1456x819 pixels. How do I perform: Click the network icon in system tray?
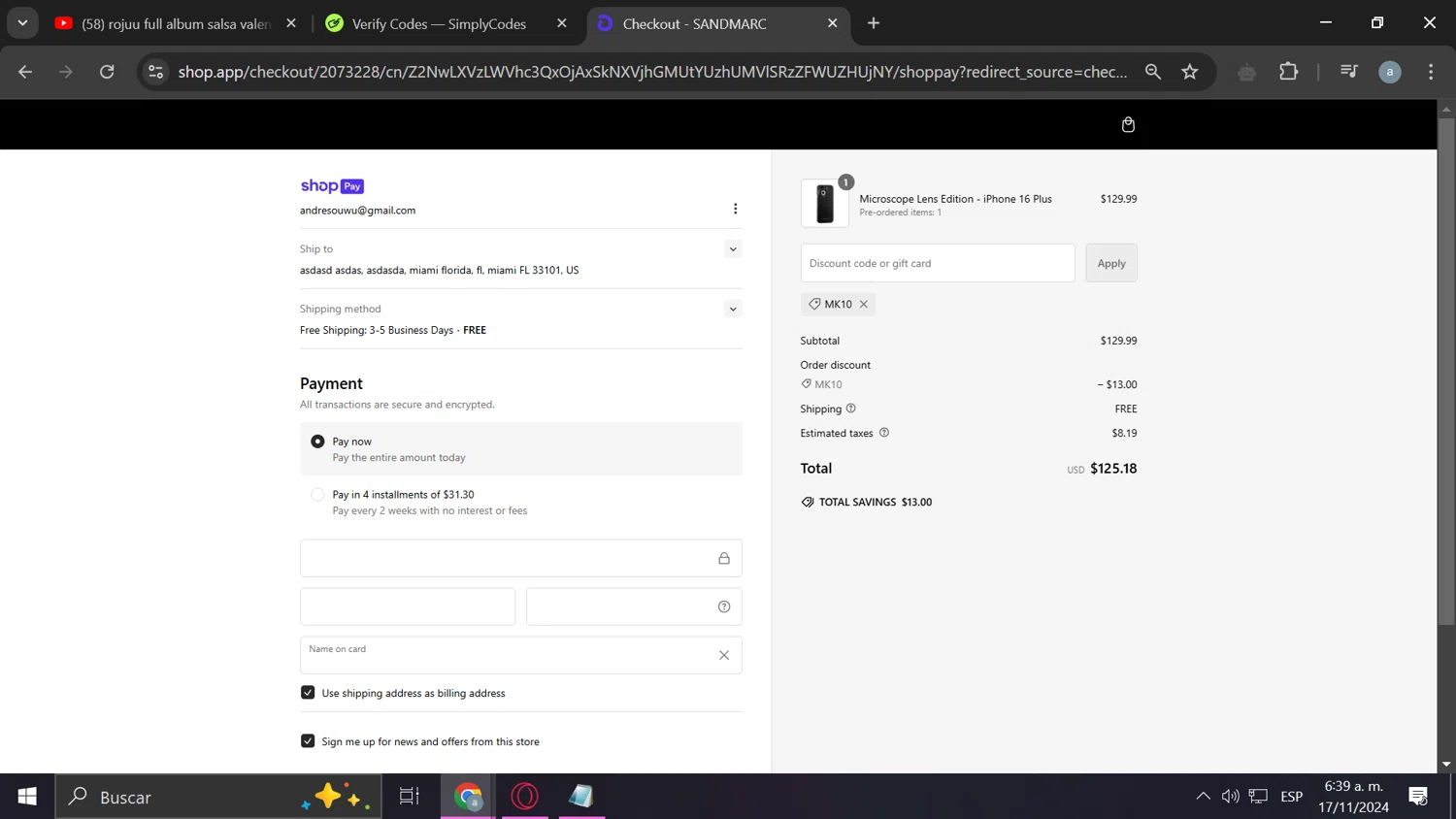[1258, 797]
